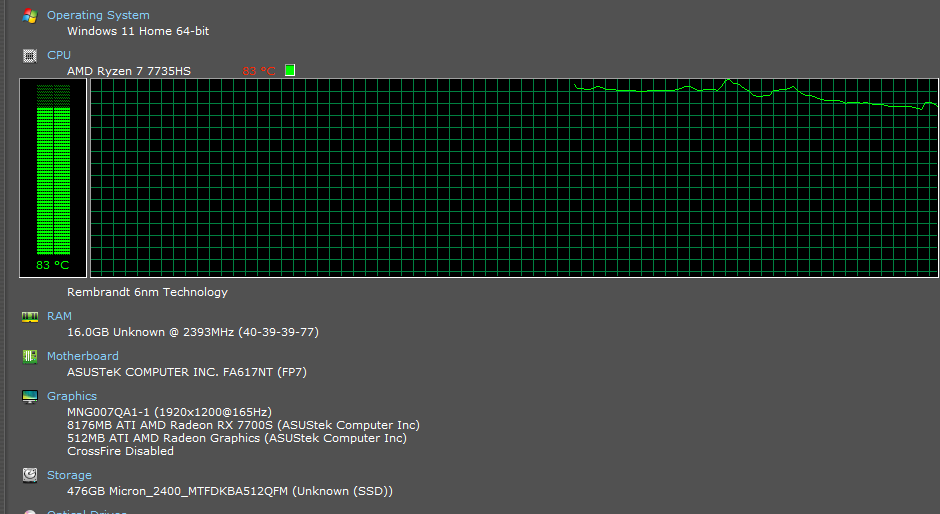
Task: Select the MNG007QA1-1 display entry
Action: [x=169, y=412]
